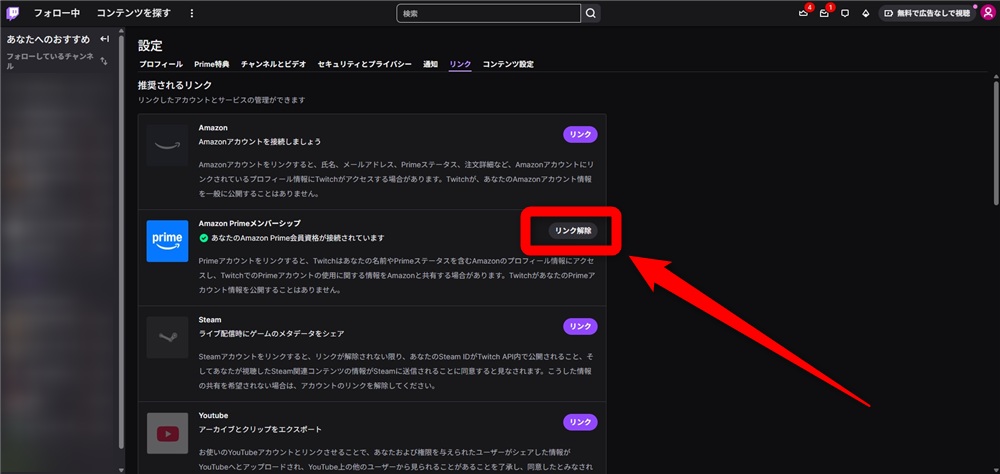
Task: Switch to the チャンネルとビデオ tab
Action: [x=274, y=64]
